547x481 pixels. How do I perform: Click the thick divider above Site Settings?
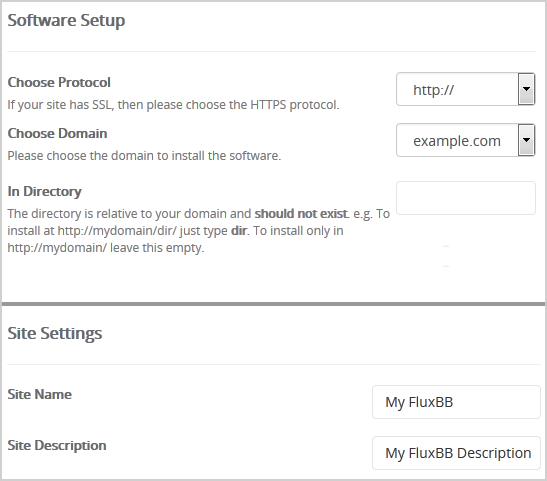(x=274, y=304)
